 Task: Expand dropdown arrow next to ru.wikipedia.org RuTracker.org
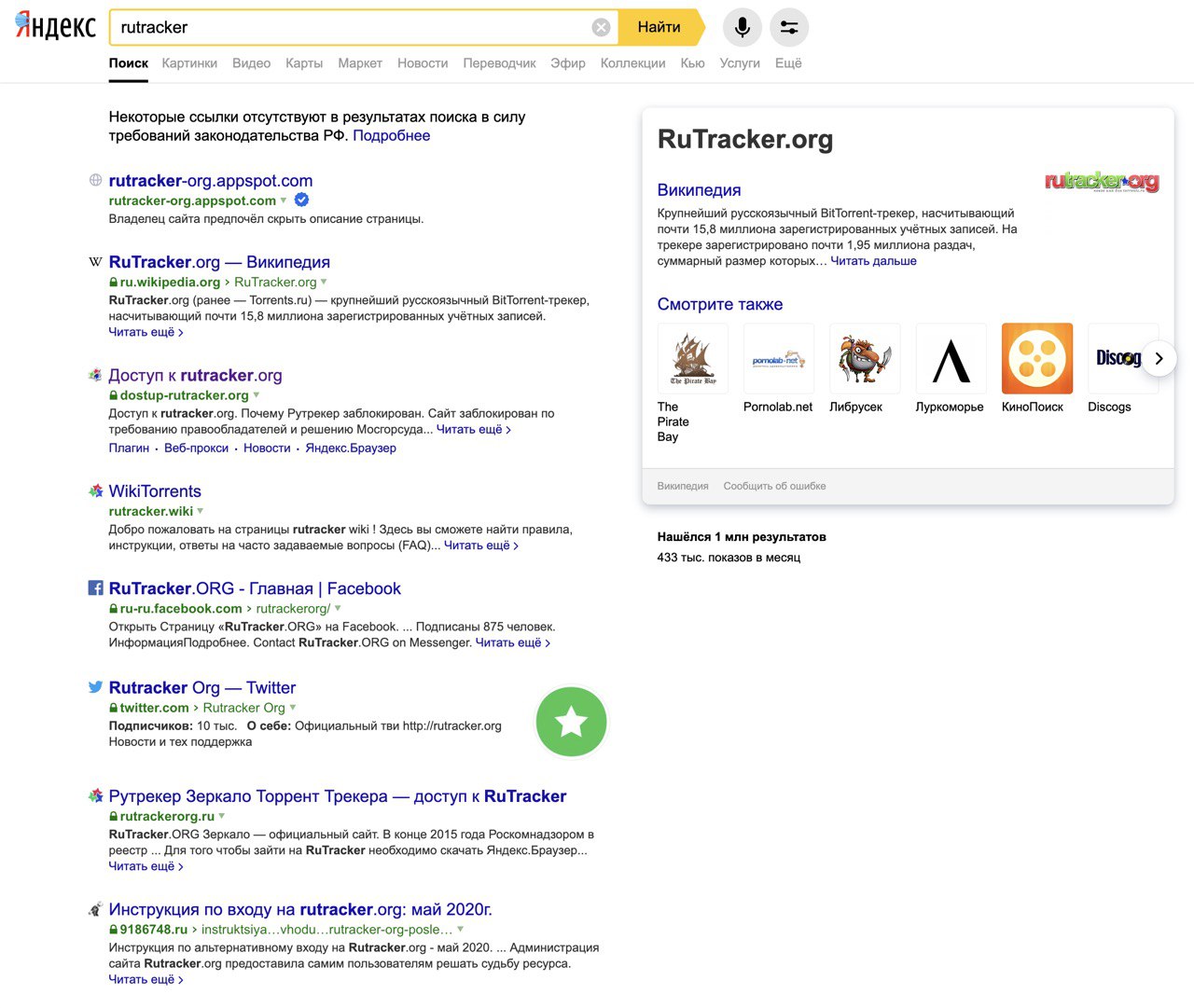pos(324,282)
